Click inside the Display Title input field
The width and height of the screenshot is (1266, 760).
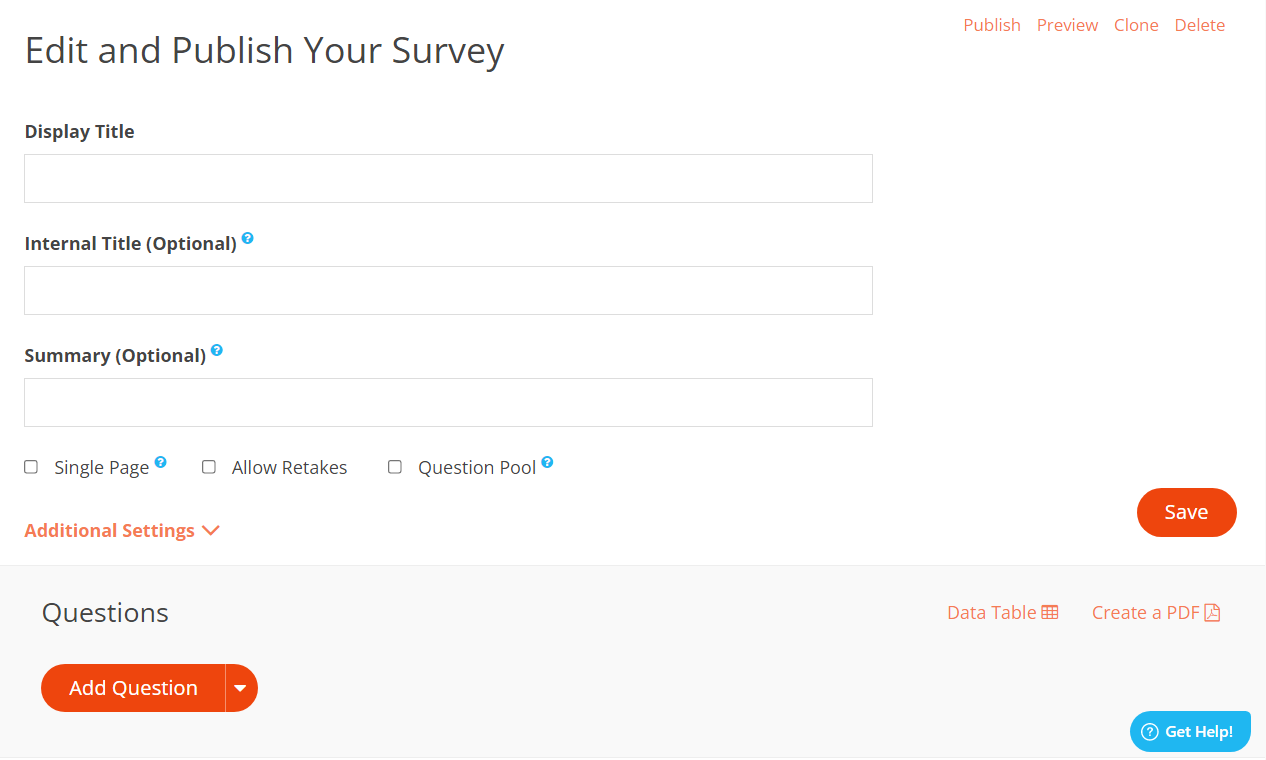coord(447,178)
